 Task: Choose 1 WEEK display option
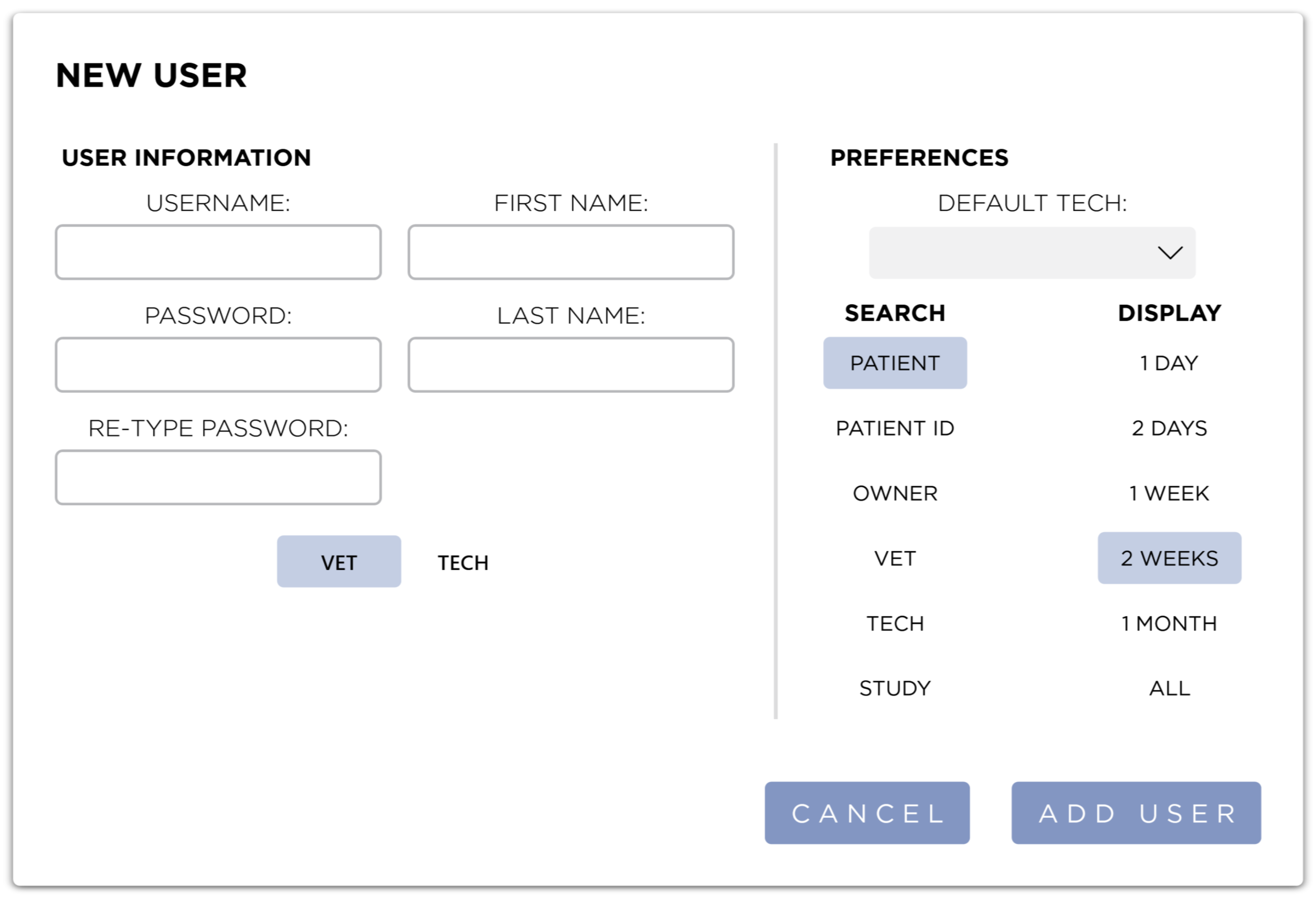click(1169, 493)
